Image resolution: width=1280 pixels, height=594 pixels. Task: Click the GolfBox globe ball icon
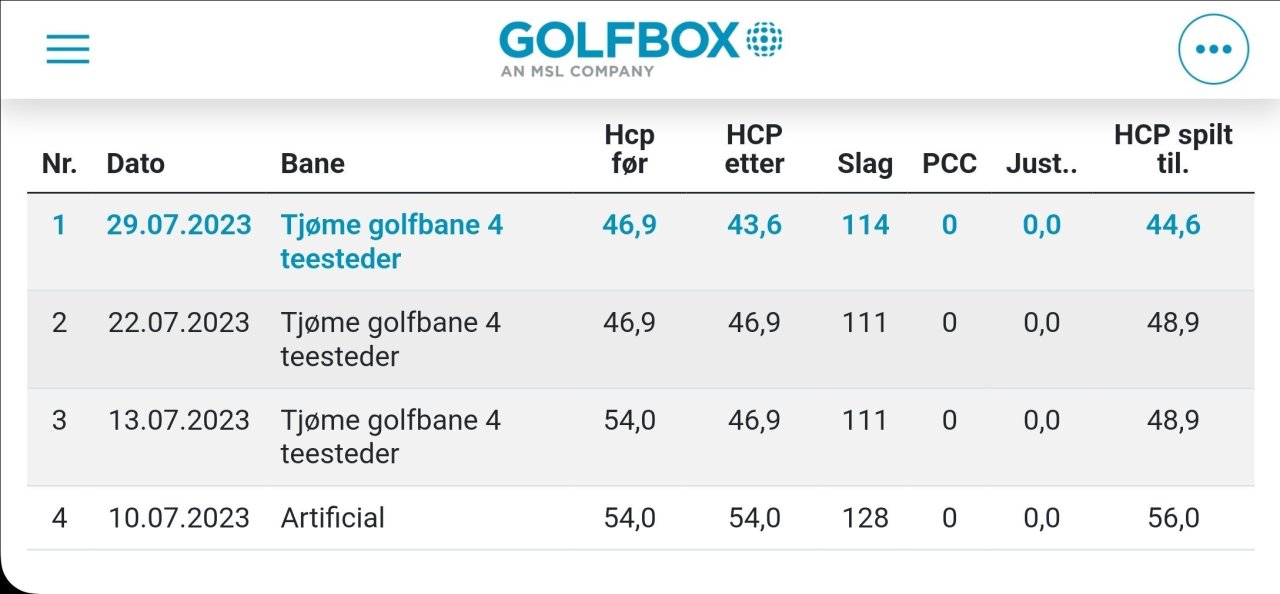coord(764,37)
